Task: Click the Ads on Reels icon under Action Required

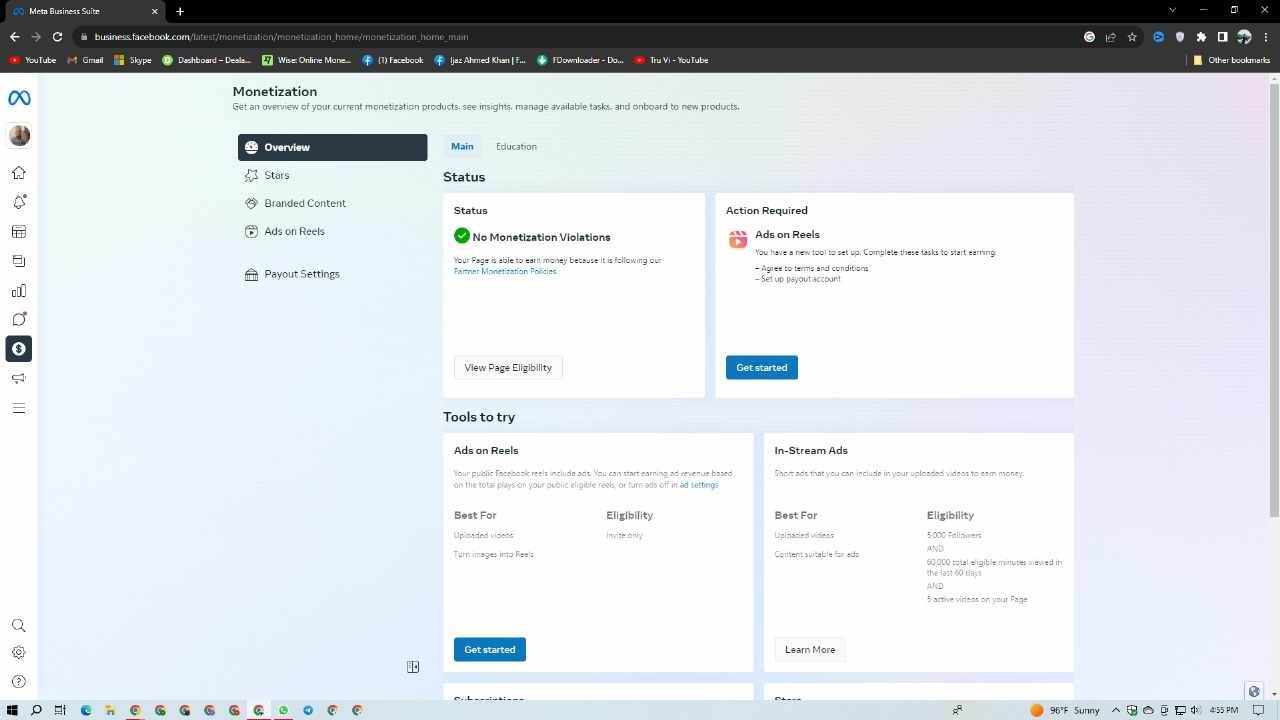Action: tap(738, 239)
